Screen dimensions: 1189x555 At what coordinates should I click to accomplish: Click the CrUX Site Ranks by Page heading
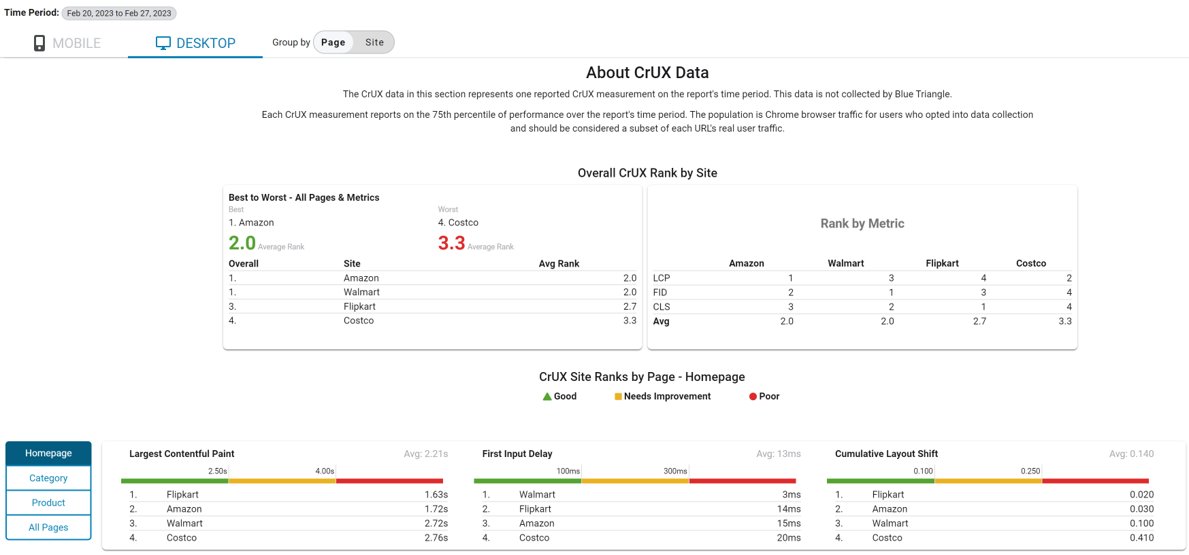point(642,376)
